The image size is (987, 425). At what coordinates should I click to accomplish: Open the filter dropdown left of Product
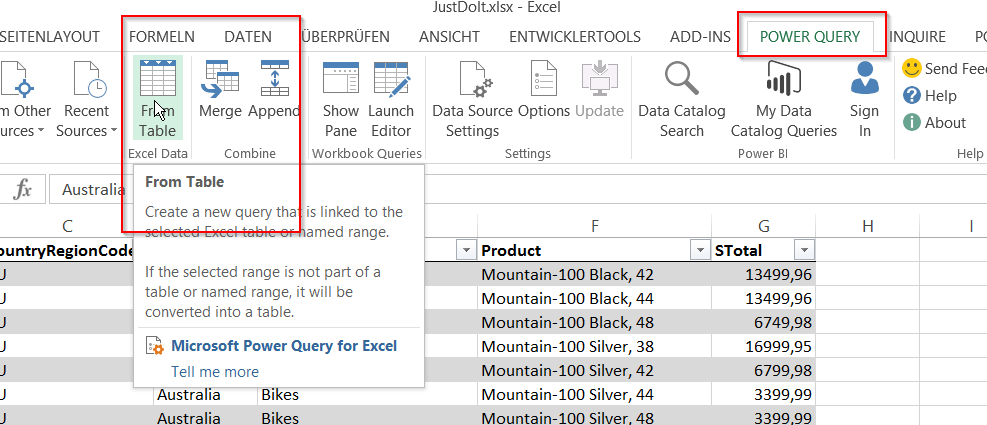point(466,251)
